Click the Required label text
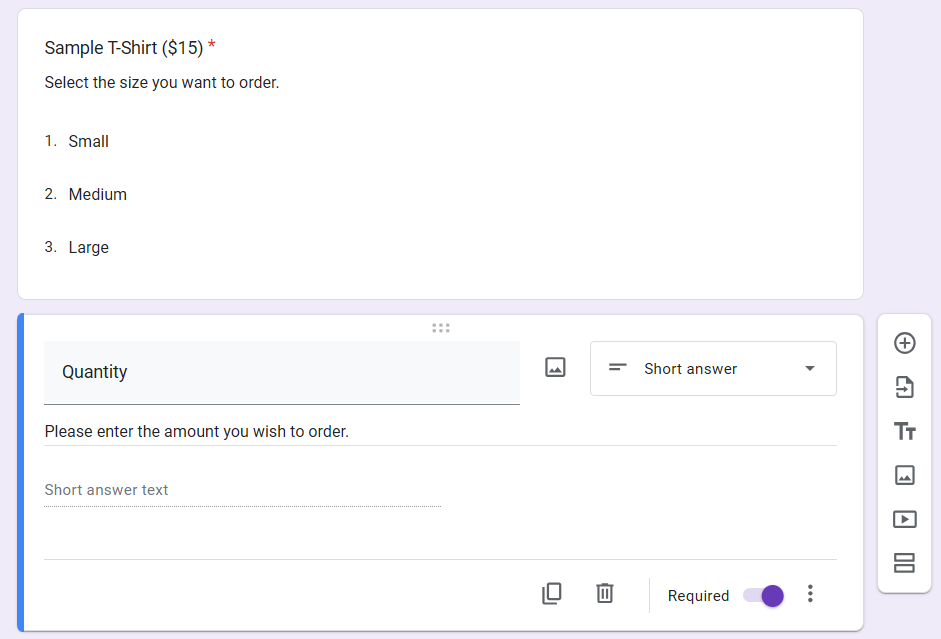Viewport: 941px width, 639px height. [x=697, y=595]
